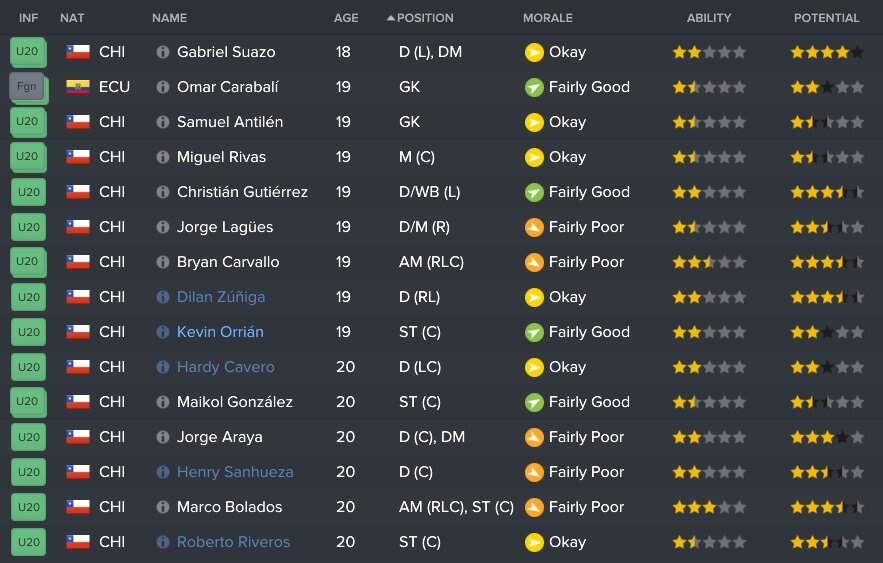This screenshot has height=563, width=883.
Task: Sort players by Potential column header
Action: tap(826, 18)
